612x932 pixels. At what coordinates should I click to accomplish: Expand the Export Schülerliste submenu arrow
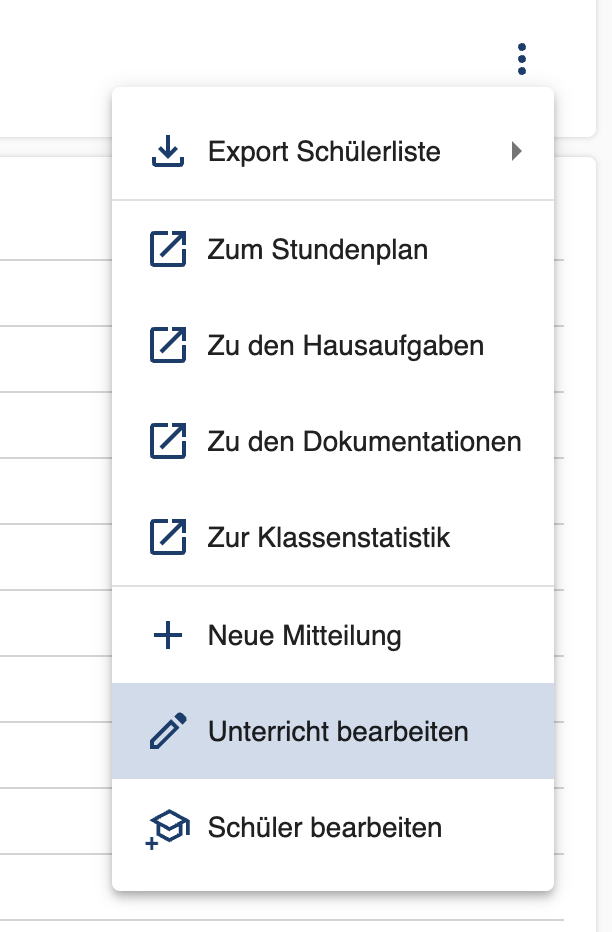coord(516,151)
